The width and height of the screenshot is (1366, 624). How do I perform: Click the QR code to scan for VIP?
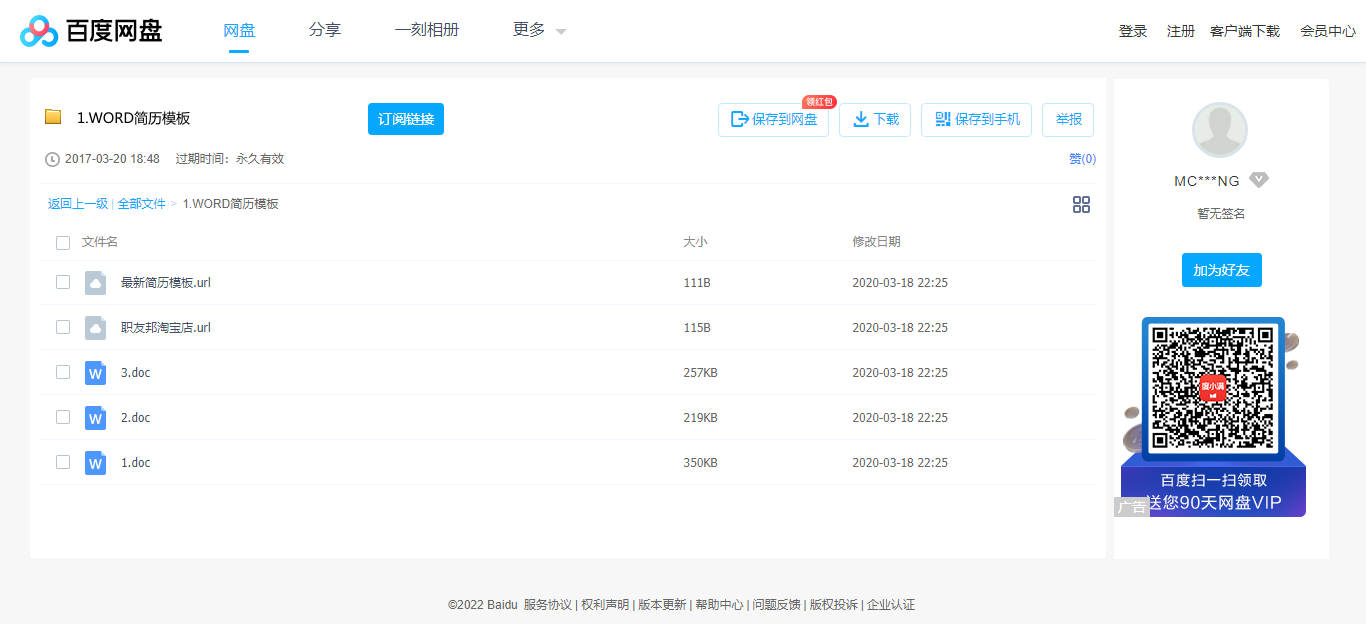[x=1212, y=388]
